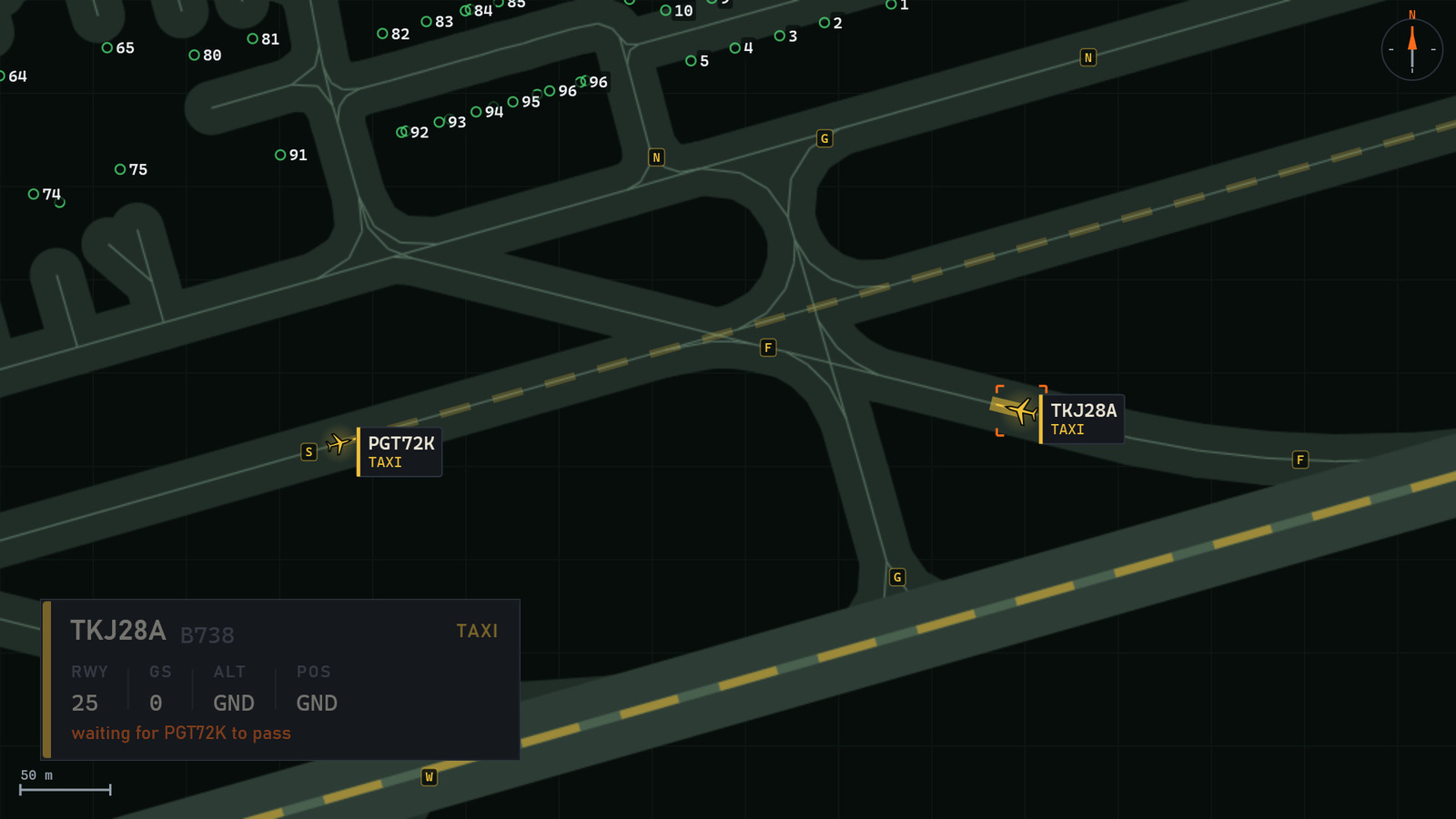Select stand 80 marker

tap(194, 55)
